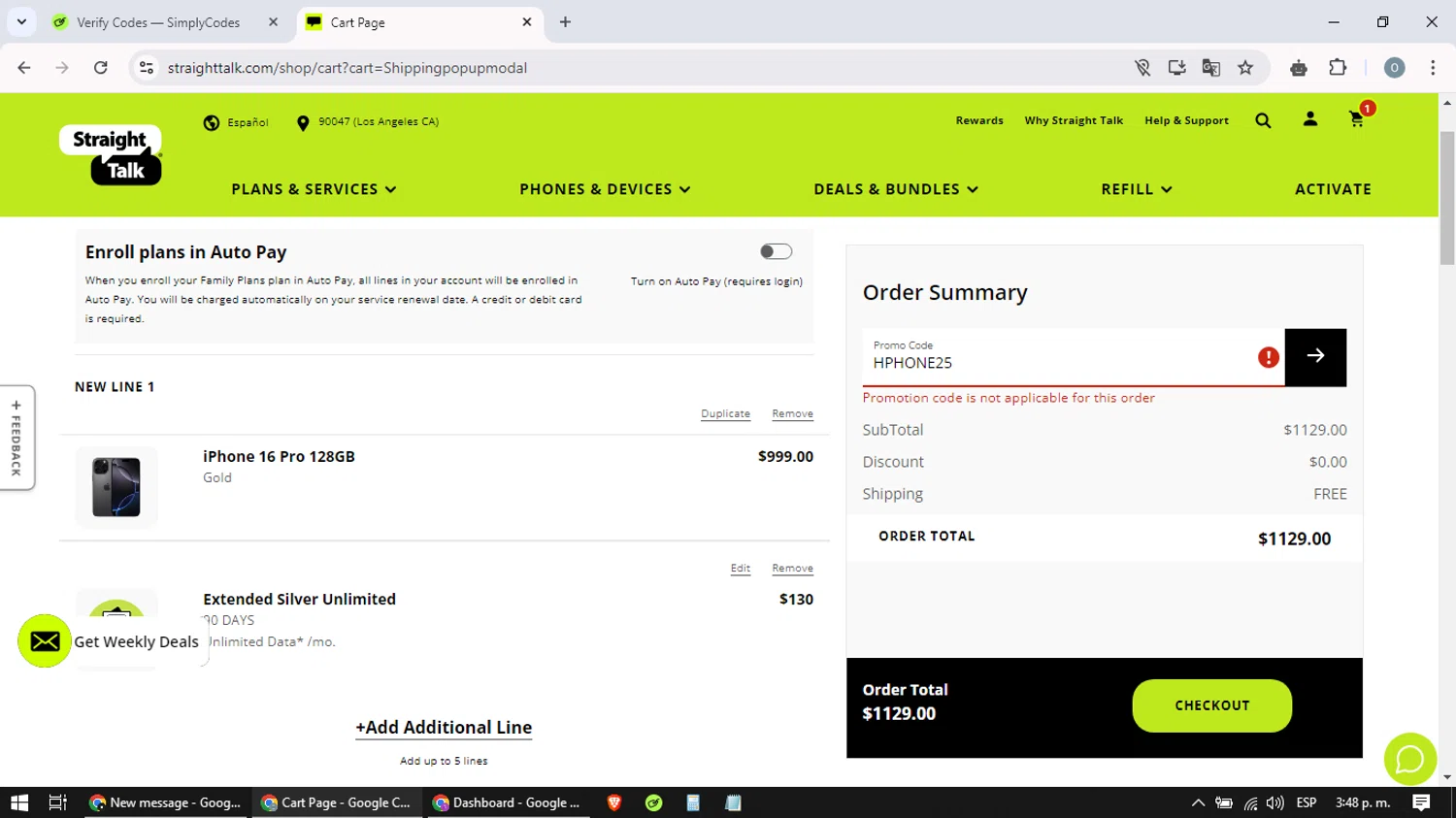This screenshot has width=1456, height=818.
Task: Open Windows Start menu
Action: 19,802
